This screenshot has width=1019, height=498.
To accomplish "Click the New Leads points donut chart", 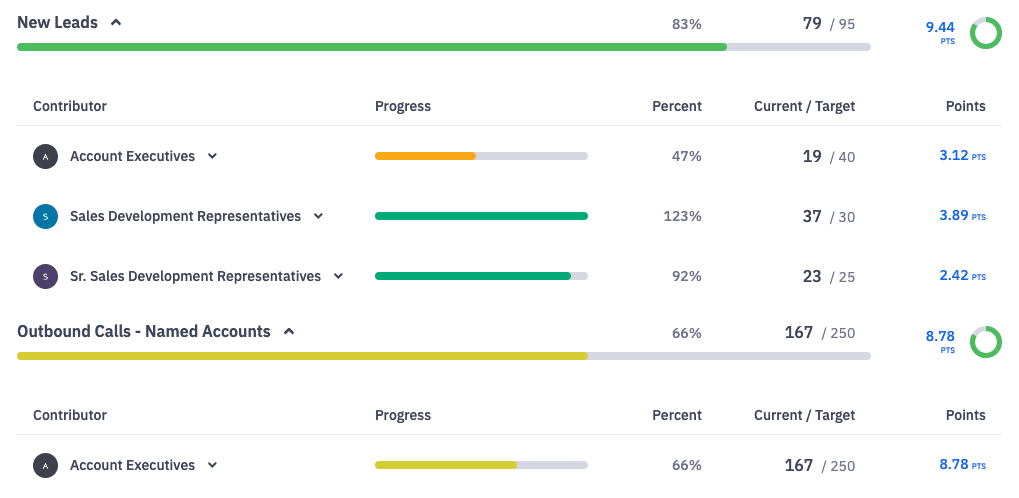I will 986,33.
